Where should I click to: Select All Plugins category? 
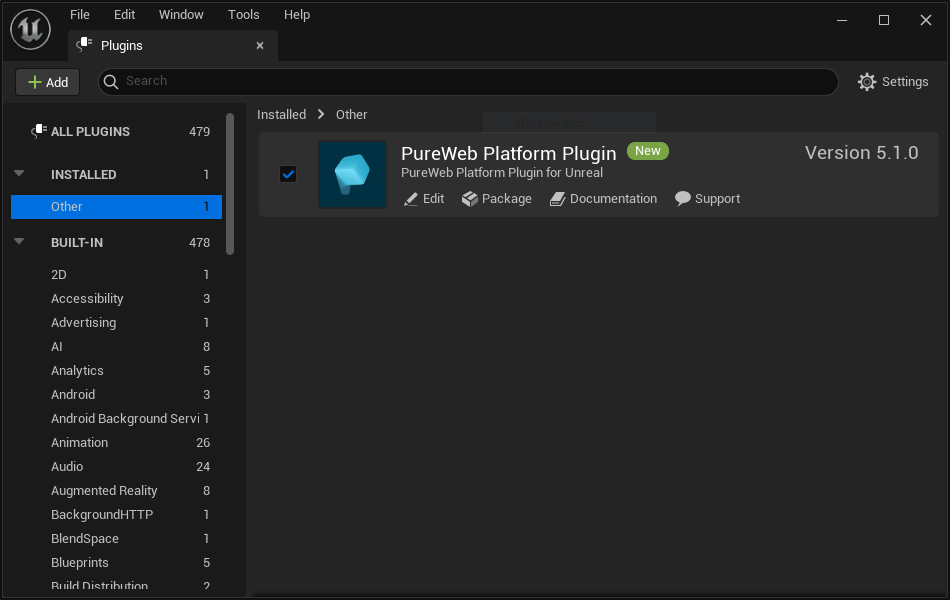click(x=116, y=132)
